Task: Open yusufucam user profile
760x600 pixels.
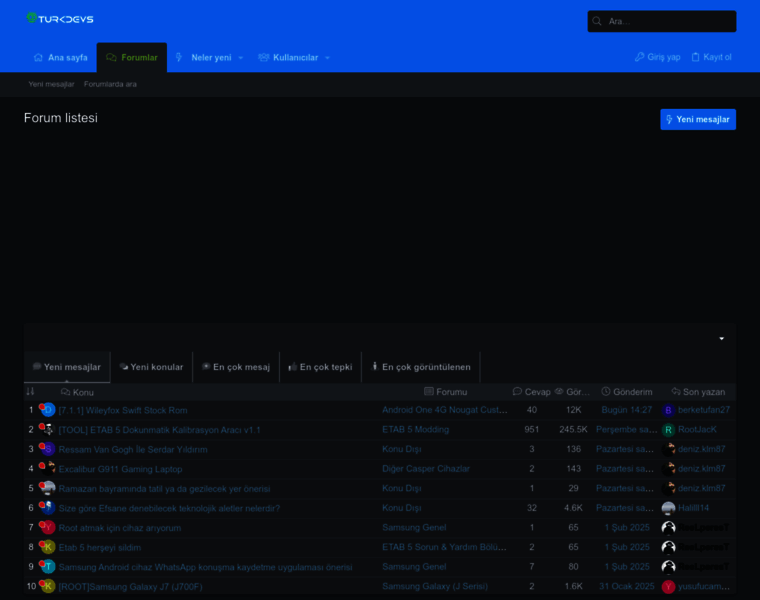Action: 704,586
